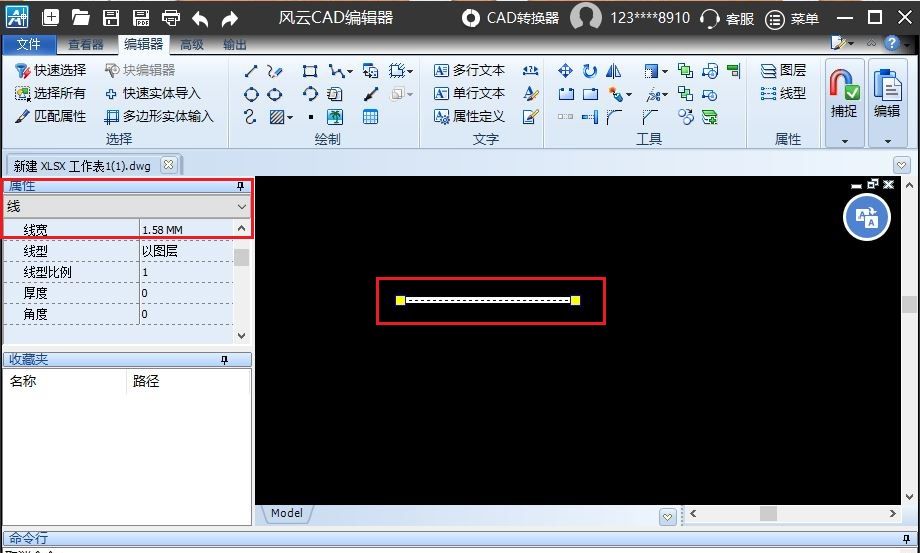This screenshot has height=553, width=920.
Task: Save the drawing with floppy icon
Action: tap(111, 18)
